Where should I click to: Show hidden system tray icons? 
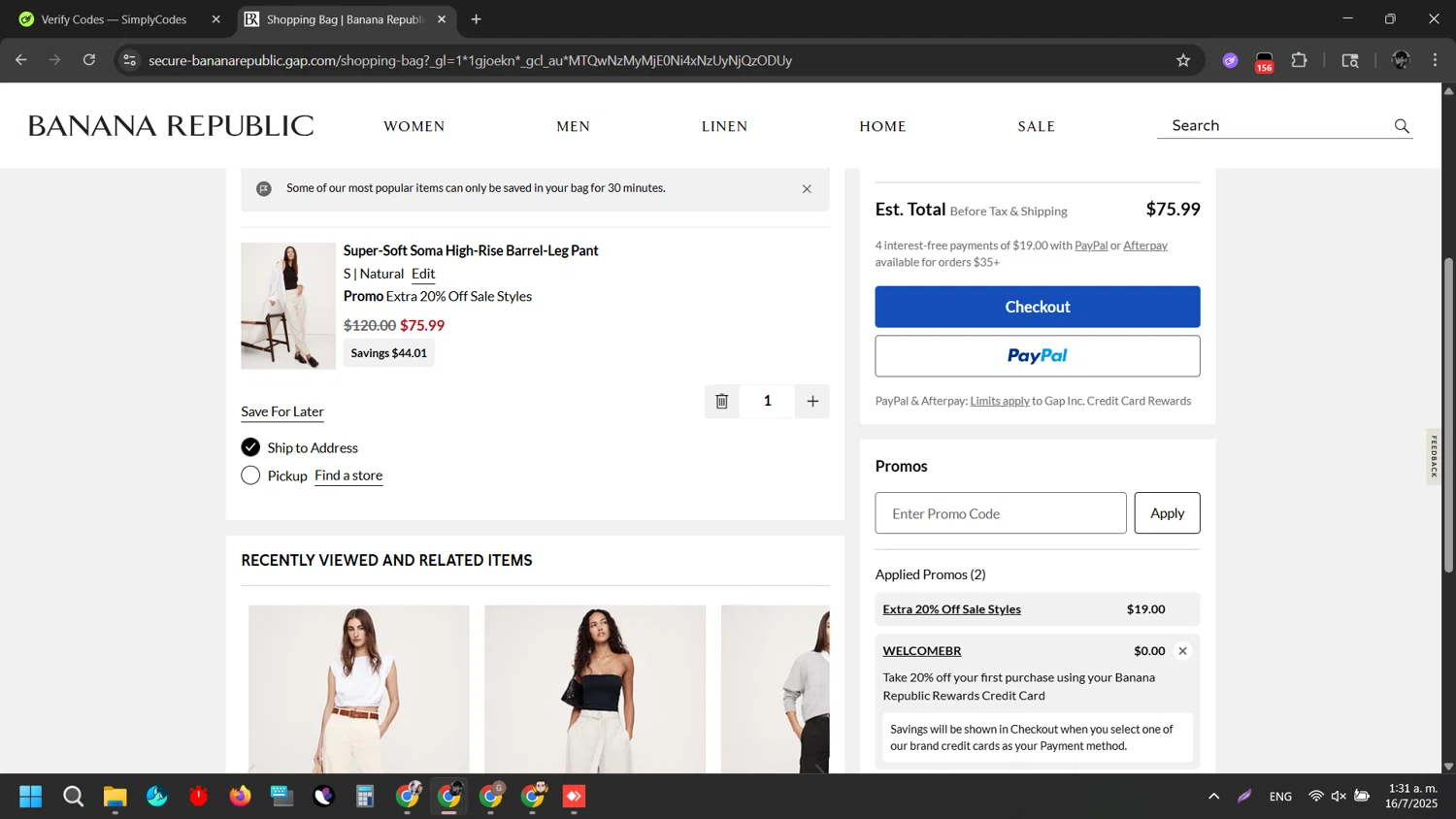pyautogui.click(x=1213, y=797)
